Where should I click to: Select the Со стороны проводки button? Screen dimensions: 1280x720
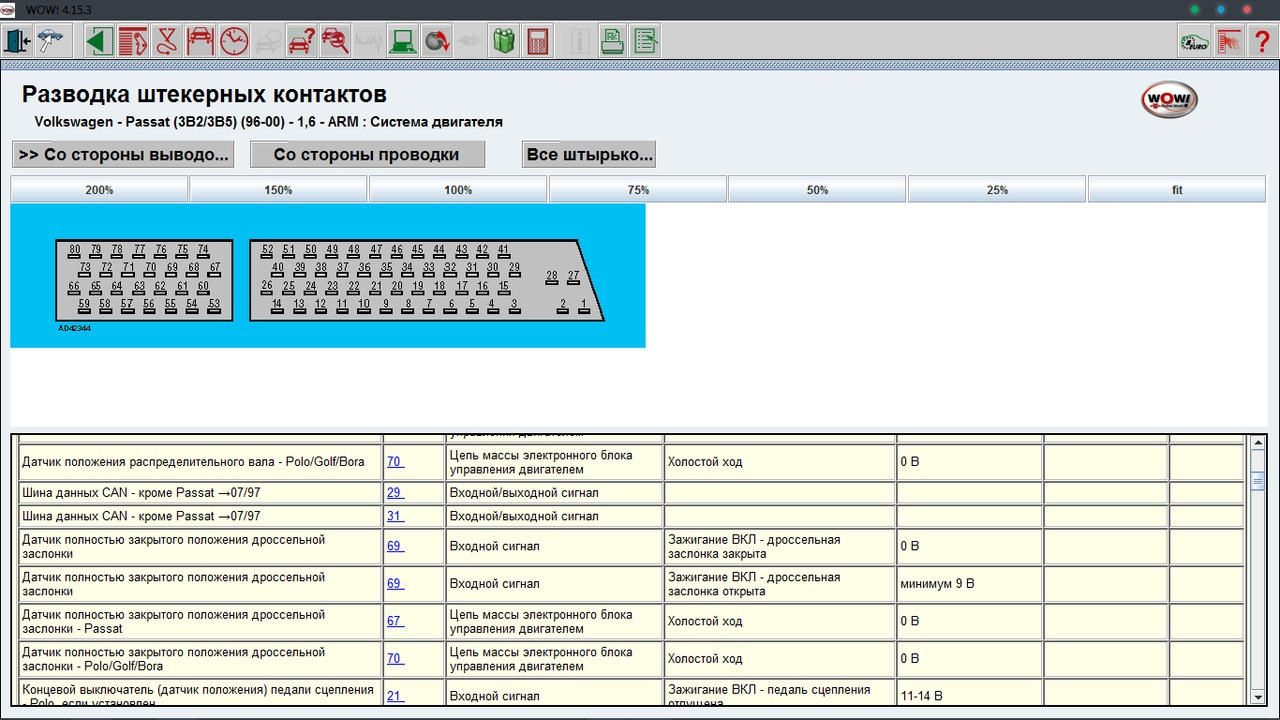coord(367,154)
